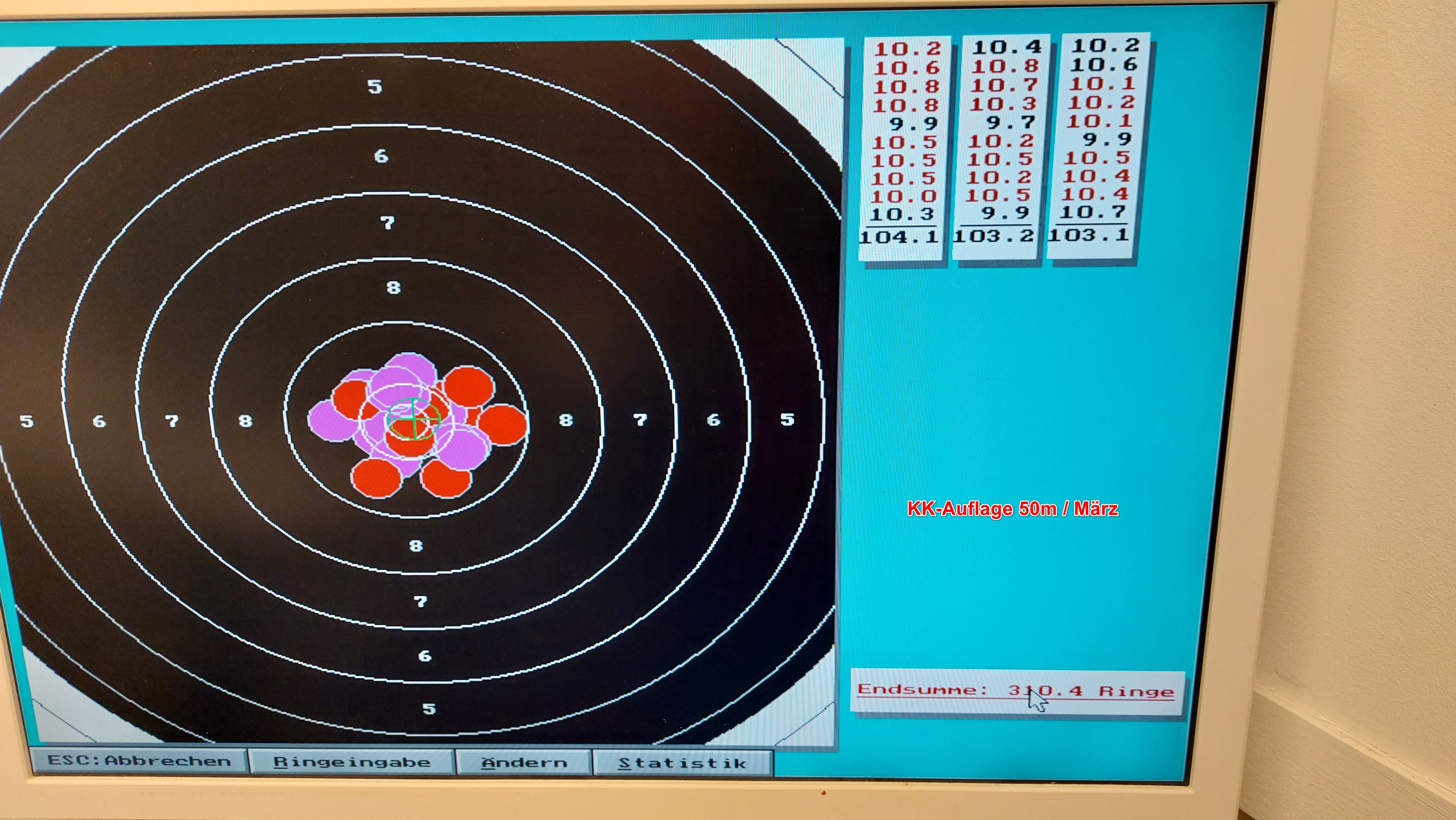Click the KK-Auflage 50m / März label
1456x820 pixels.
[1012, 509]
